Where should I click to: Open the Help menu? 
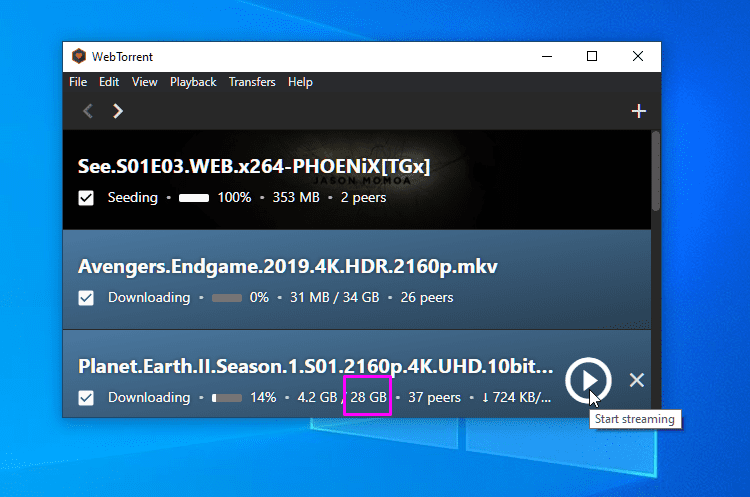300,82
